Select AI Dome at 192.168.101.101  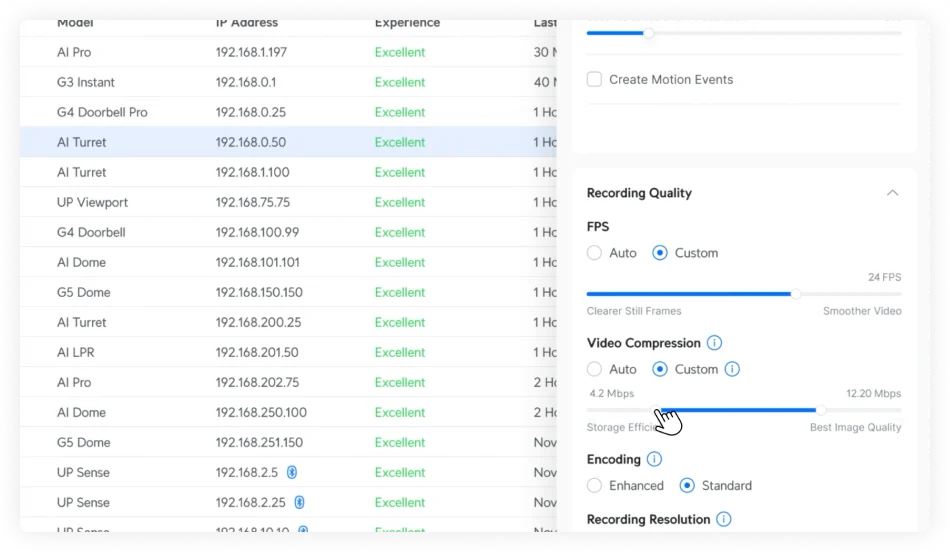click(x=288, y=262)
